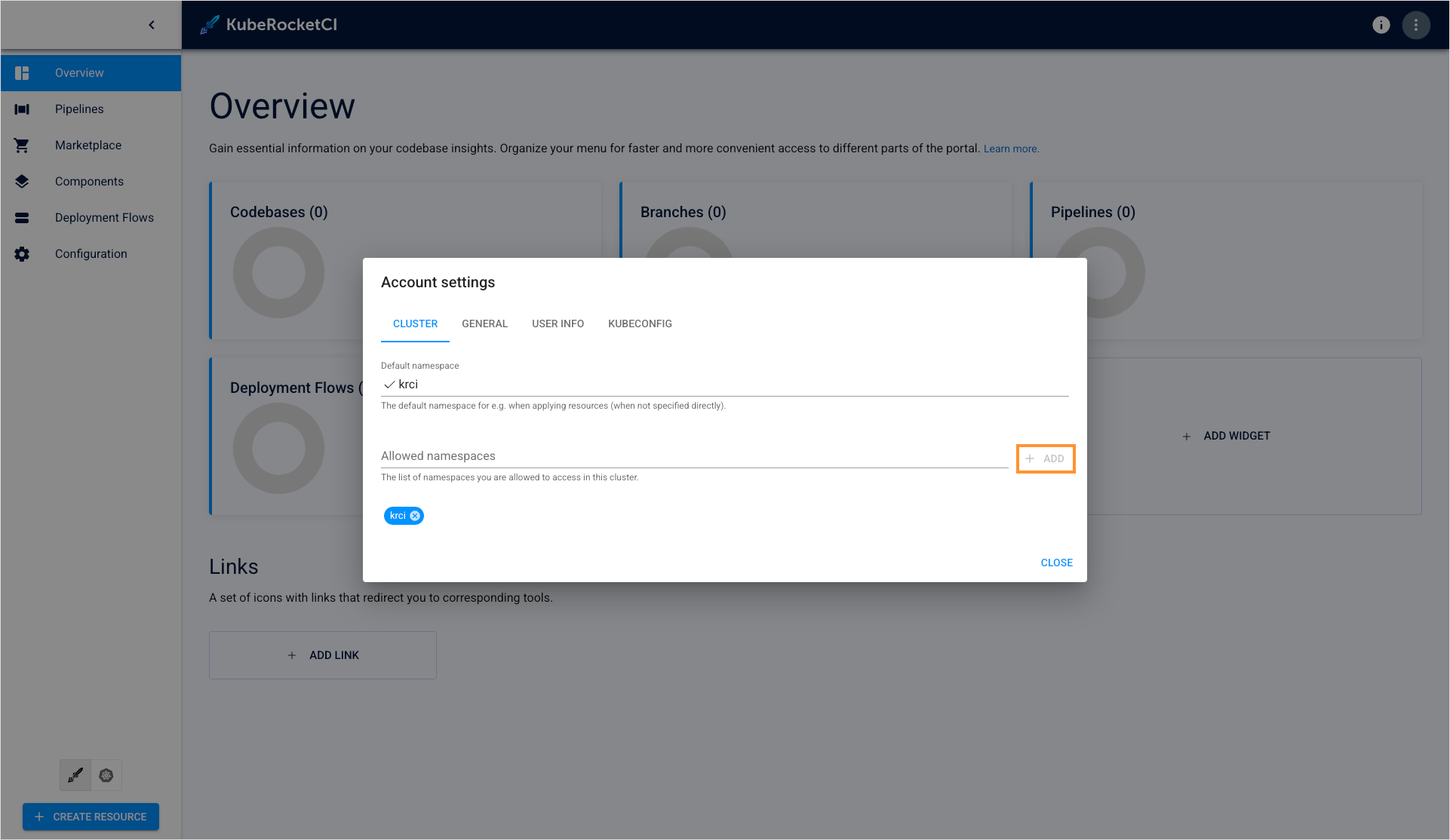Screen dimensions: 1450x840
Task: Remove the krci namespace chip via its X
Action: pos(414,515)
